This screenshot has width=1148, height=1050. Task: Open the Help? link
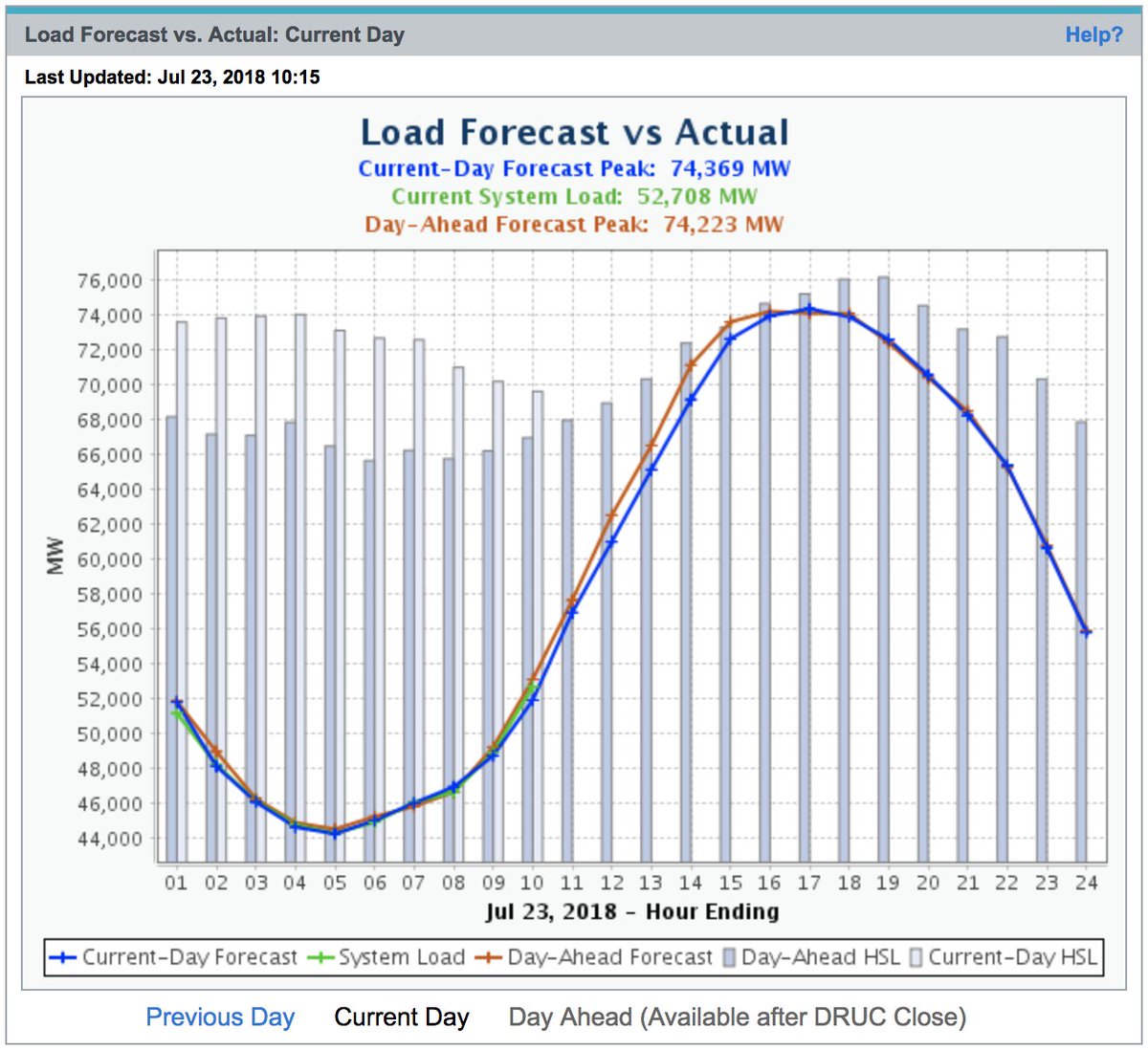(x=1093, y=35)
